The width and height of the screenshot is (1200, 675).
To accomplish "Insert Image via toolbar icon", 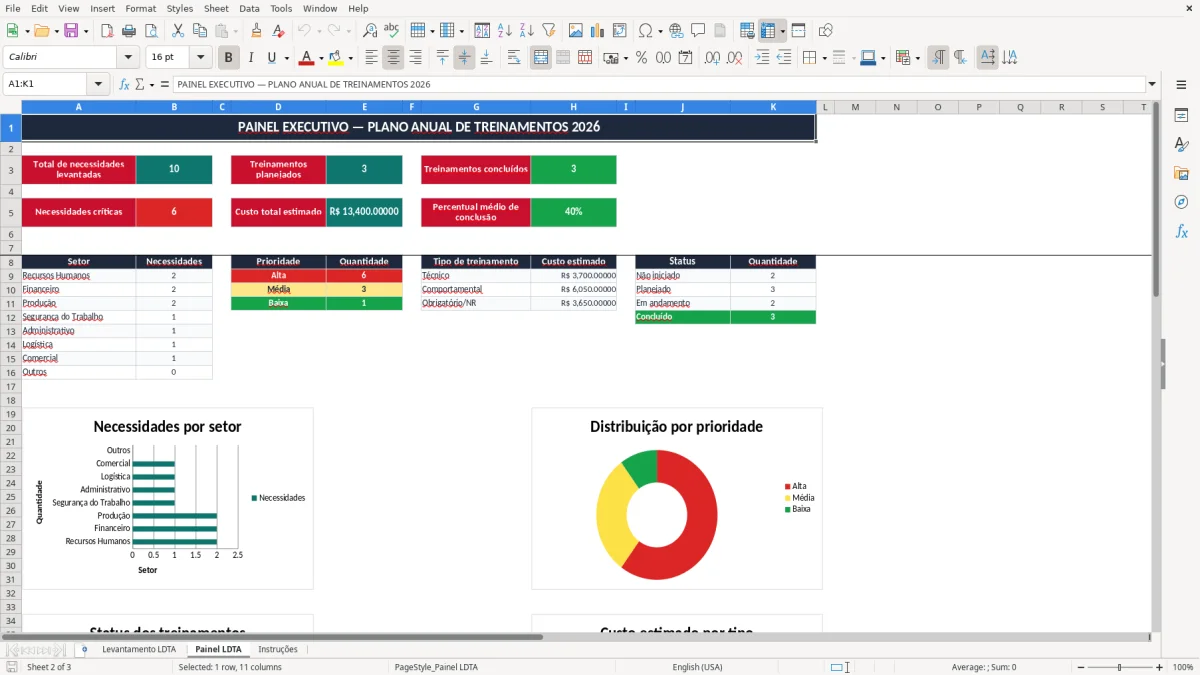I will [576, 31].
